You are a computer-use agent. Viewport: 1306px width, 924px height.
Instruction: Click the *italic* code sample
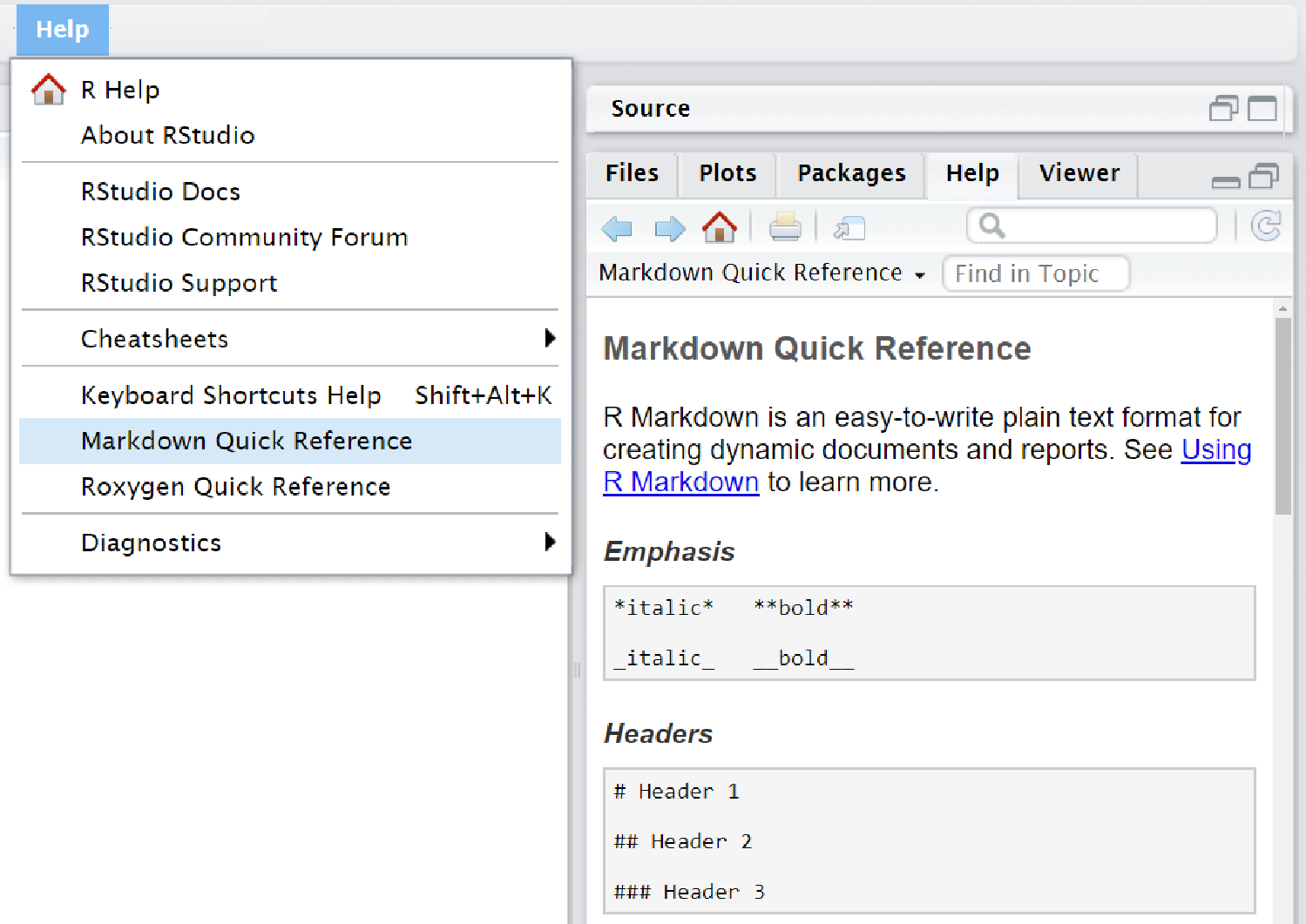[664, 608]
